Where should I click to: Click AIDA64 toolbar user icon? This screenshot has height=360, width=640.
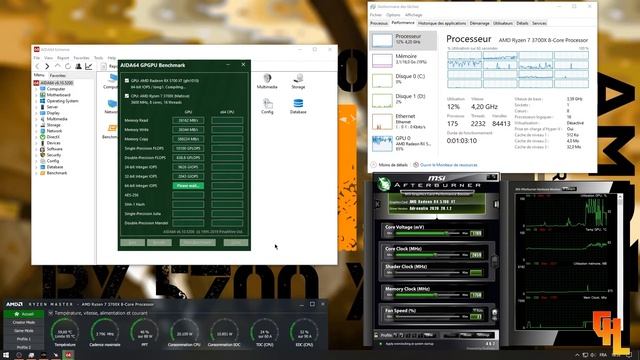(x=78, y=66)
